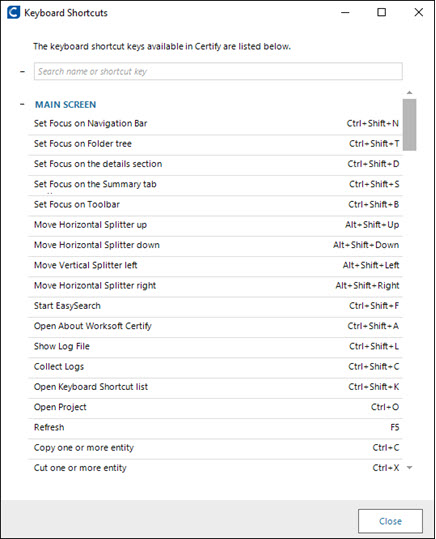Maximize the Keyboard Shortcuts window
The height and width of the screenshot is (539, 436).
point(381,12)
